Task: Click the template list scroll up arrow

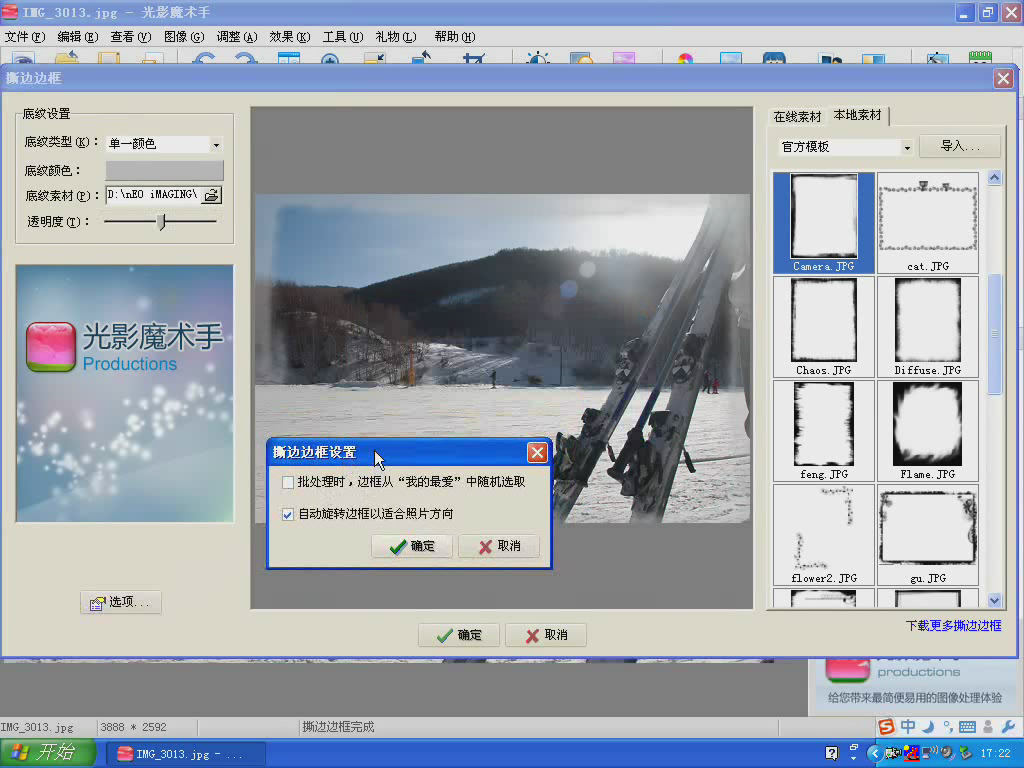Action: click(994, 178)
